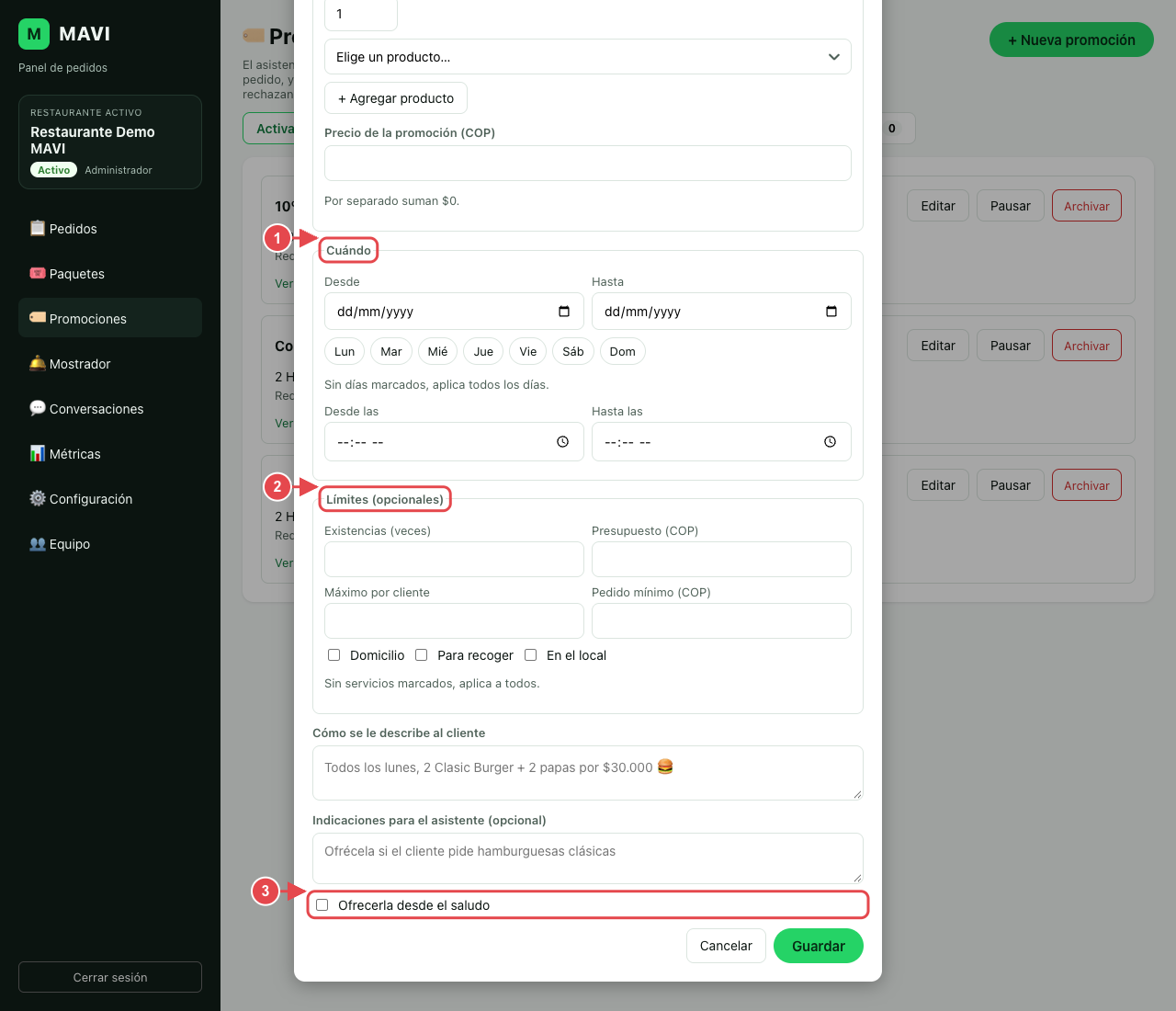Viewport: 1176px width, 1011px height.
Task: Open the Hasta las time picker clock icon
Action: [831, 442]
